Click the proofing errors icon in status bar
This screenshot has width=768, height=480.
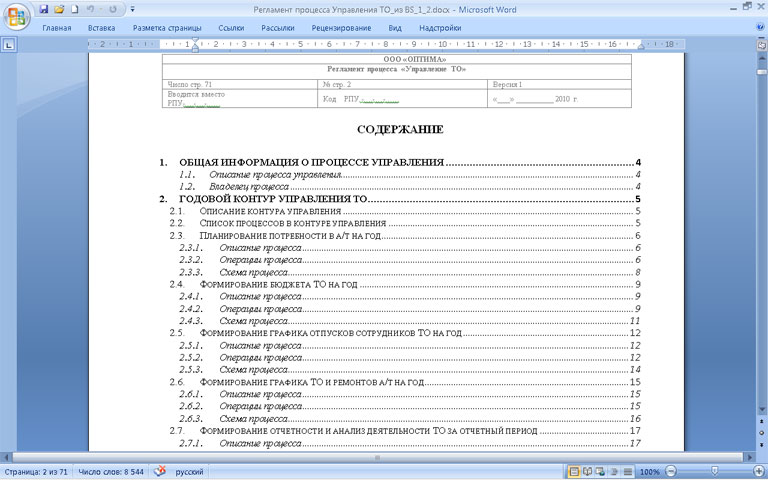click(x=160, y=471)
